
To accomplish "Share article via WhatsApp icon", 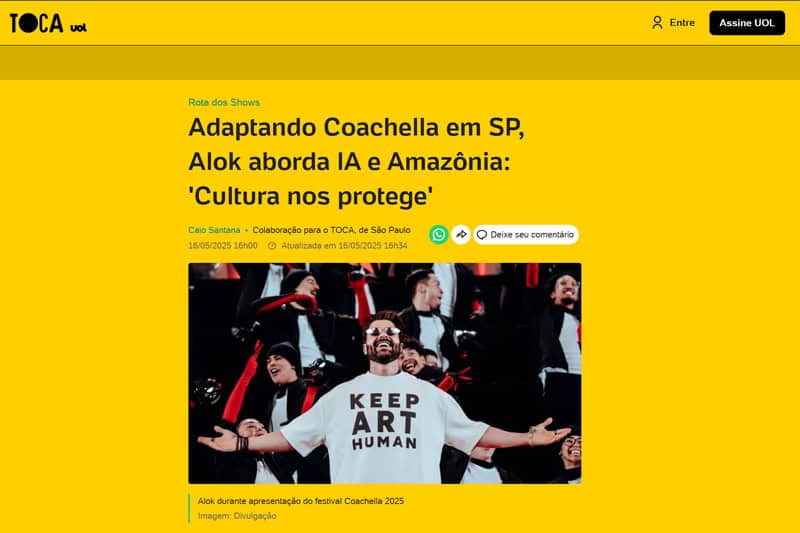I will click(438, 235).
